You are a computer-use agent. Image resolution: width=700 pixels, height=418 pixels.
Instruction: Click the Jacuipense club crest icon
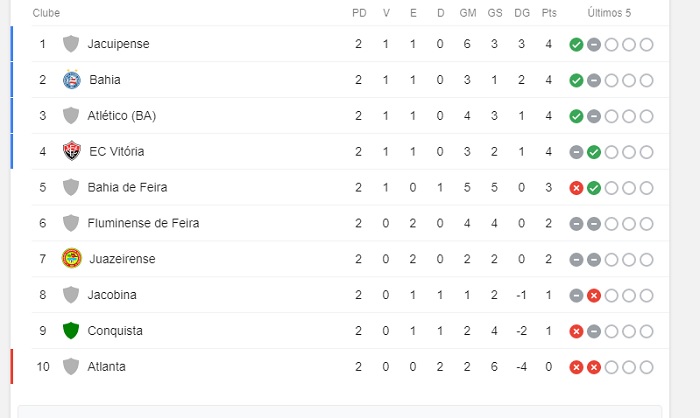coord(71,44)
